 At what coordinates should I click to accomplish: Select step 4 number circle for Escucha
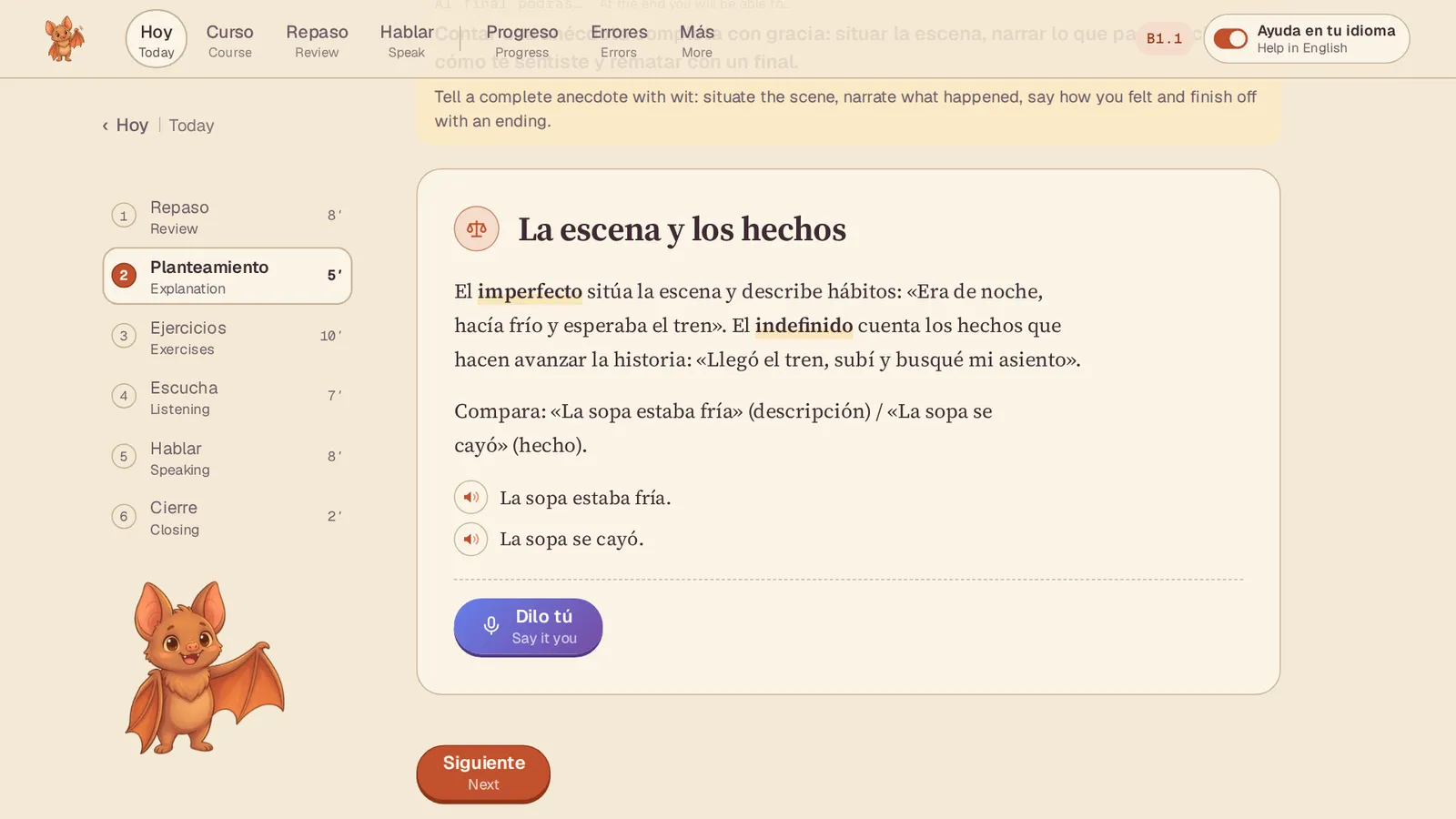click(x=124, y=396)
